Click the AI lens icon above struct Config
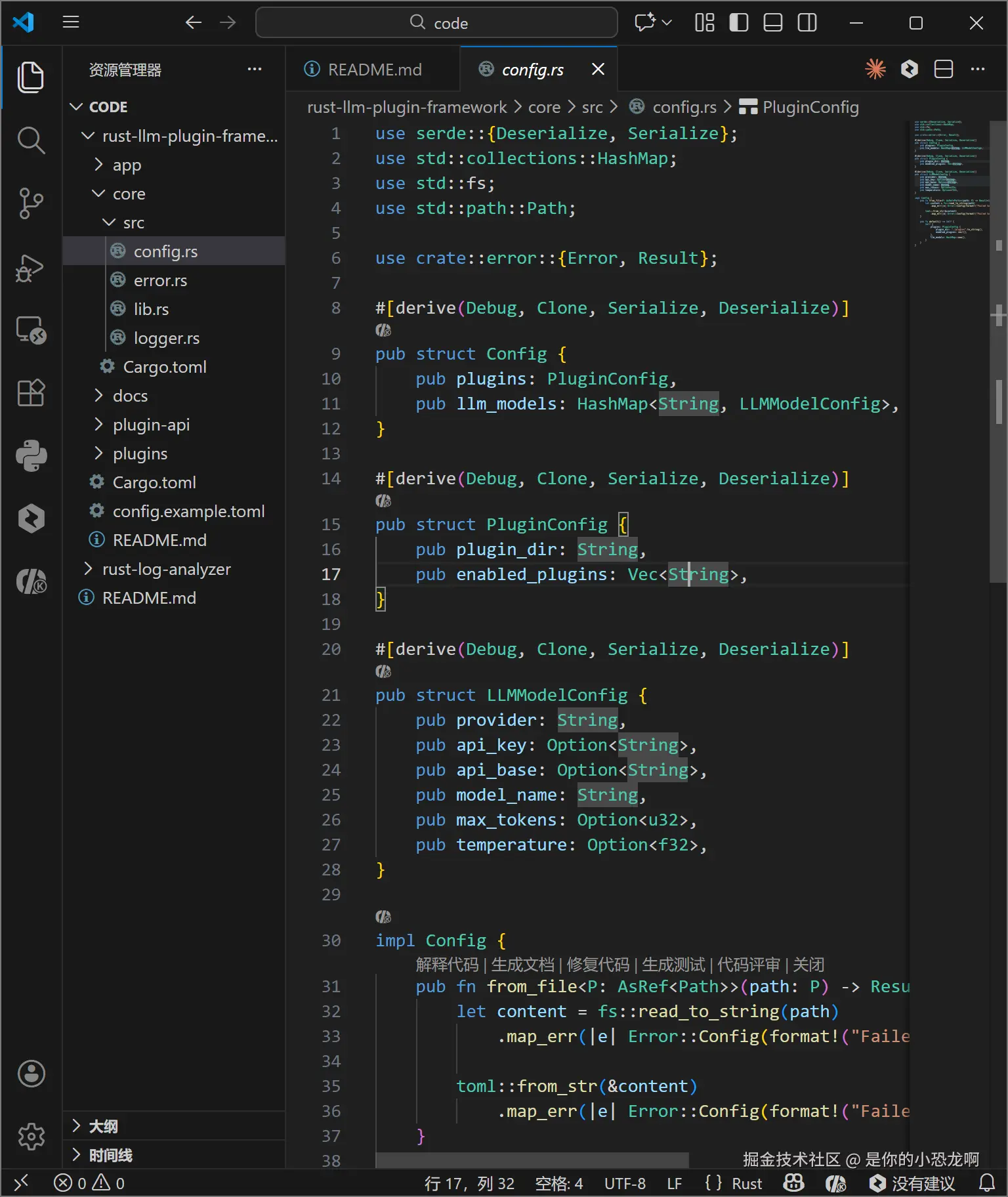 coord(383,330)
